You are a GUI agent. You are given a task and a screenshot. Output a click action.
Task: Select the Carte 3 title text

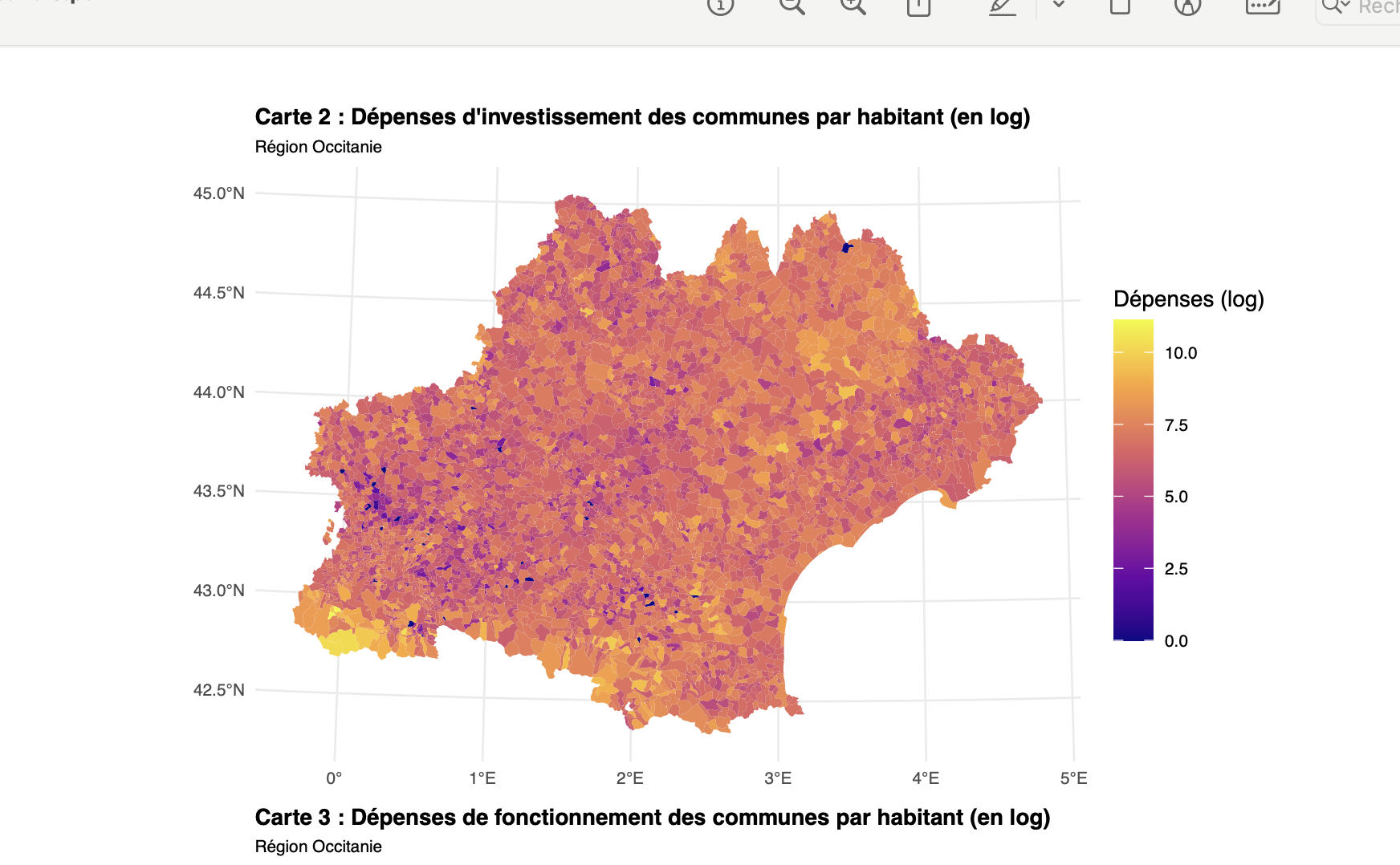pyautogui.click(x=653, y=818)
